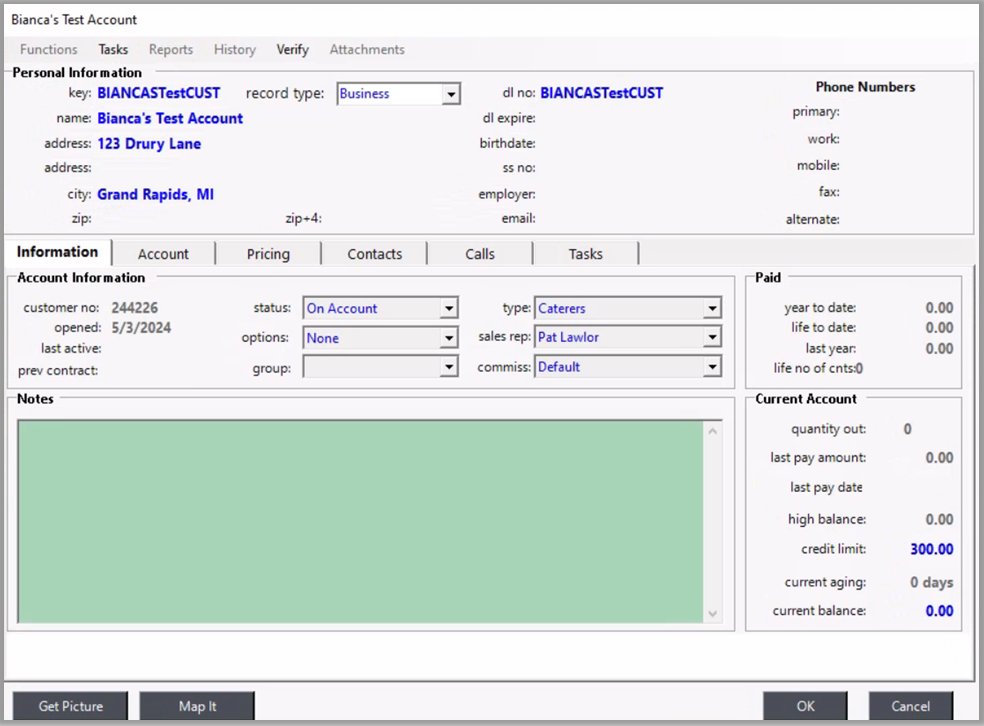This screenshot has width=984, height=726.
Task: Open the record type dropdown
Action: (x=451, y=94)
